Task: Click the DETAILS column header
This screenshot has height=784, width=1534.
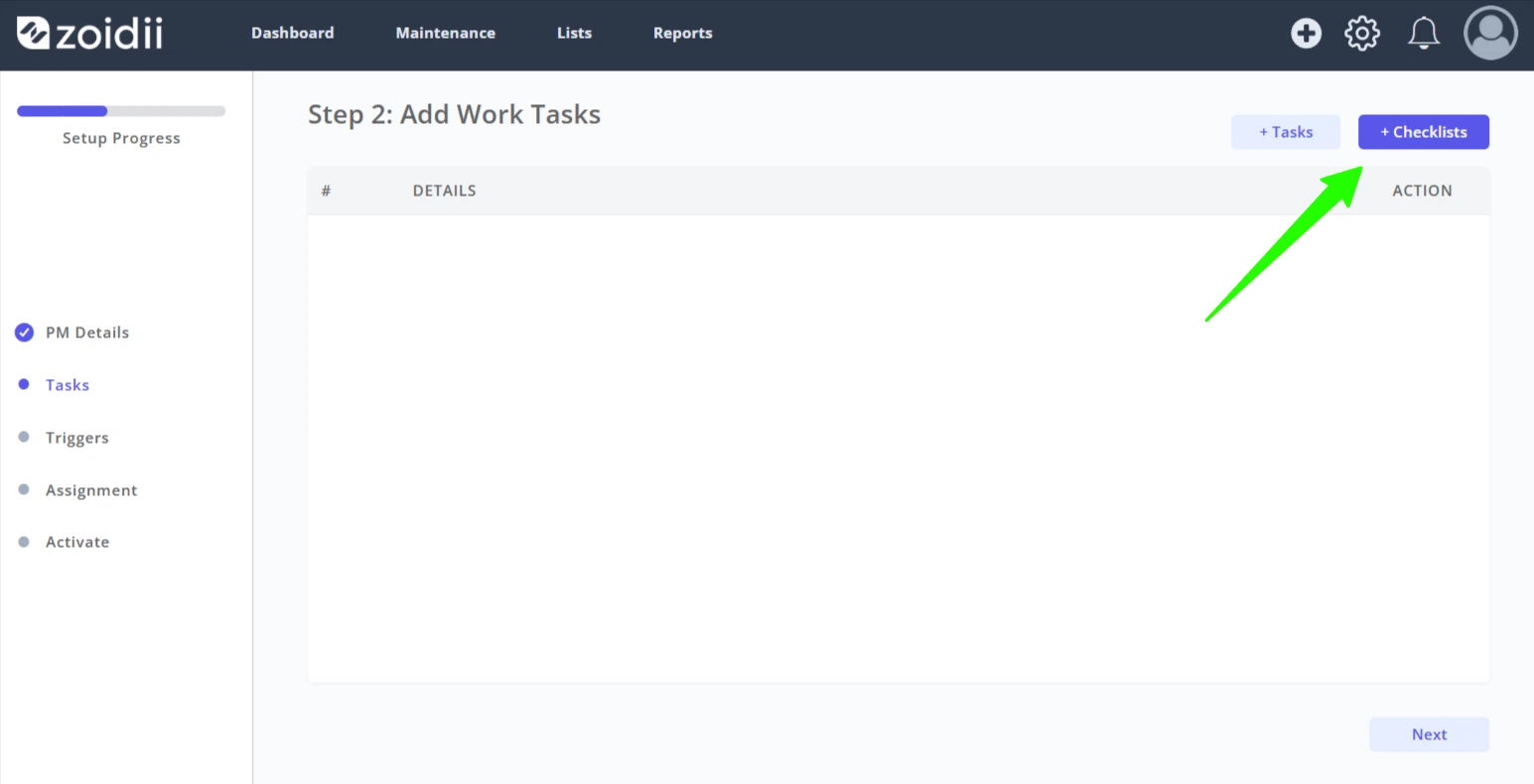Action: click(x=444, y=191)
